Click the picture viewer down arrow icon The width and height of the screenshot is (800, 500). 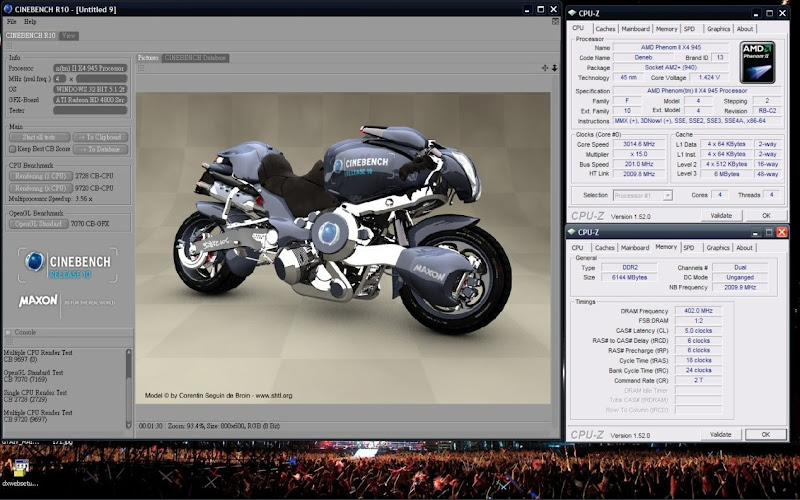(x=554, y=68)
